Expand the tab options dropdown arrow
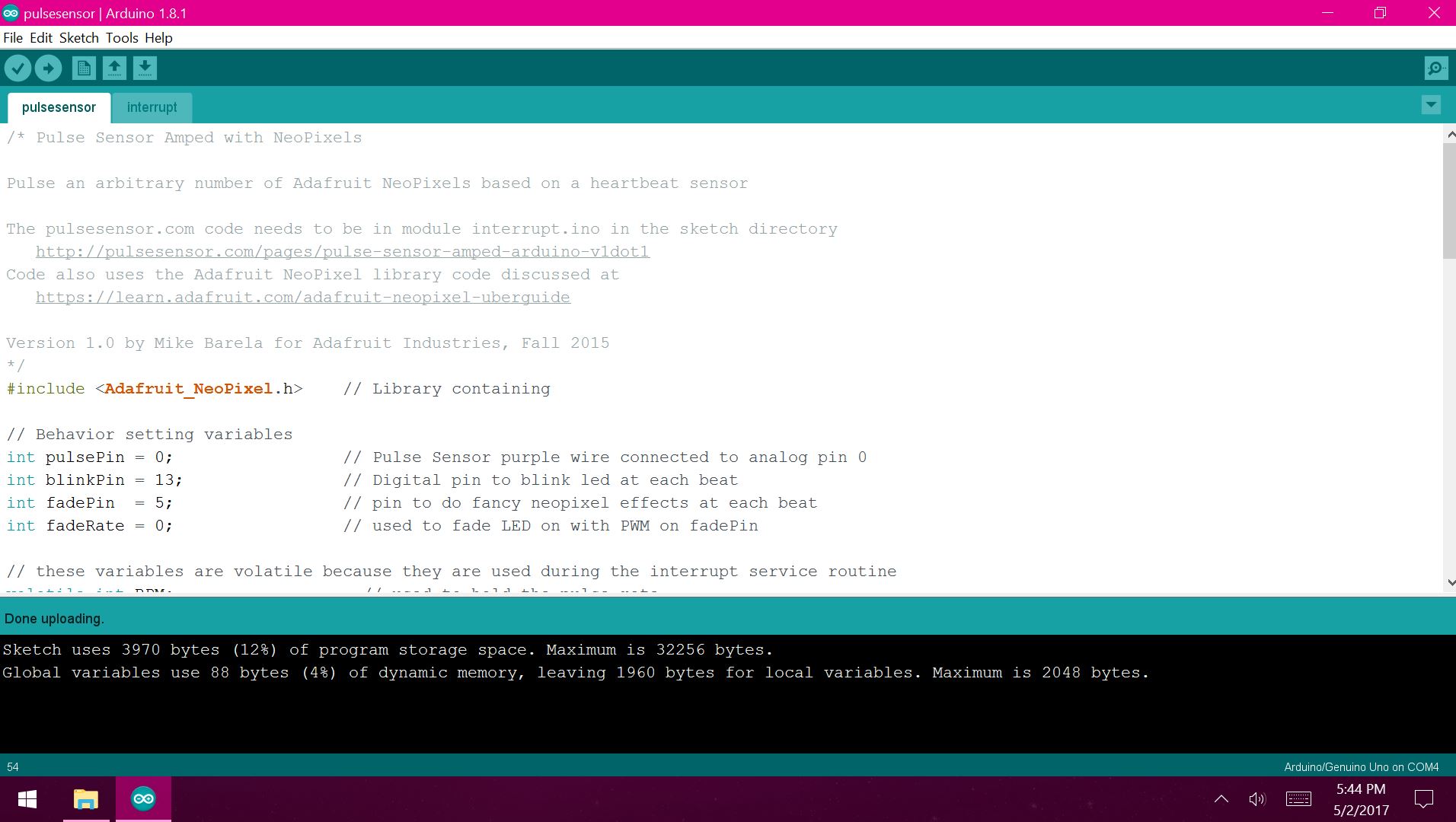 (x=1431, y=105)
